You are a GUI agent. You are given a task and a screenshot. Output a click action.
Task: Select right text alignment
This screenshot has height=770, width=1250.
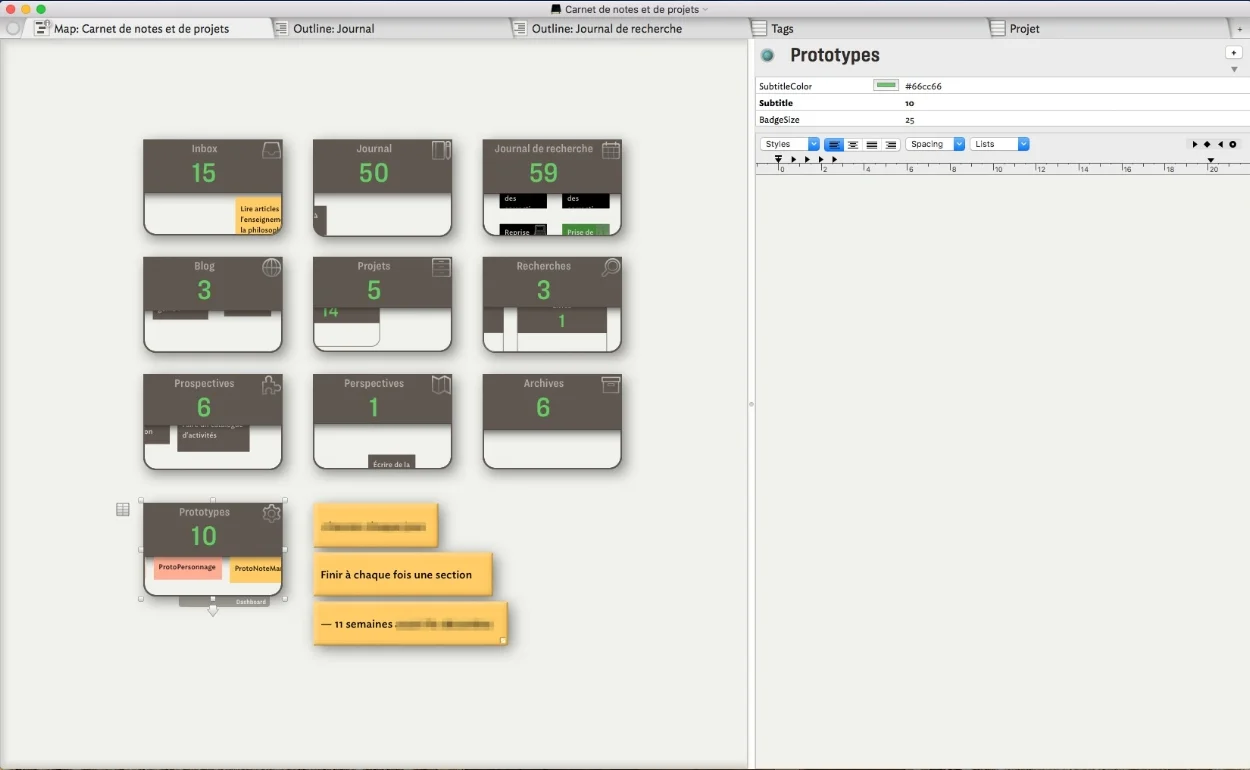[x=891, y=145]
